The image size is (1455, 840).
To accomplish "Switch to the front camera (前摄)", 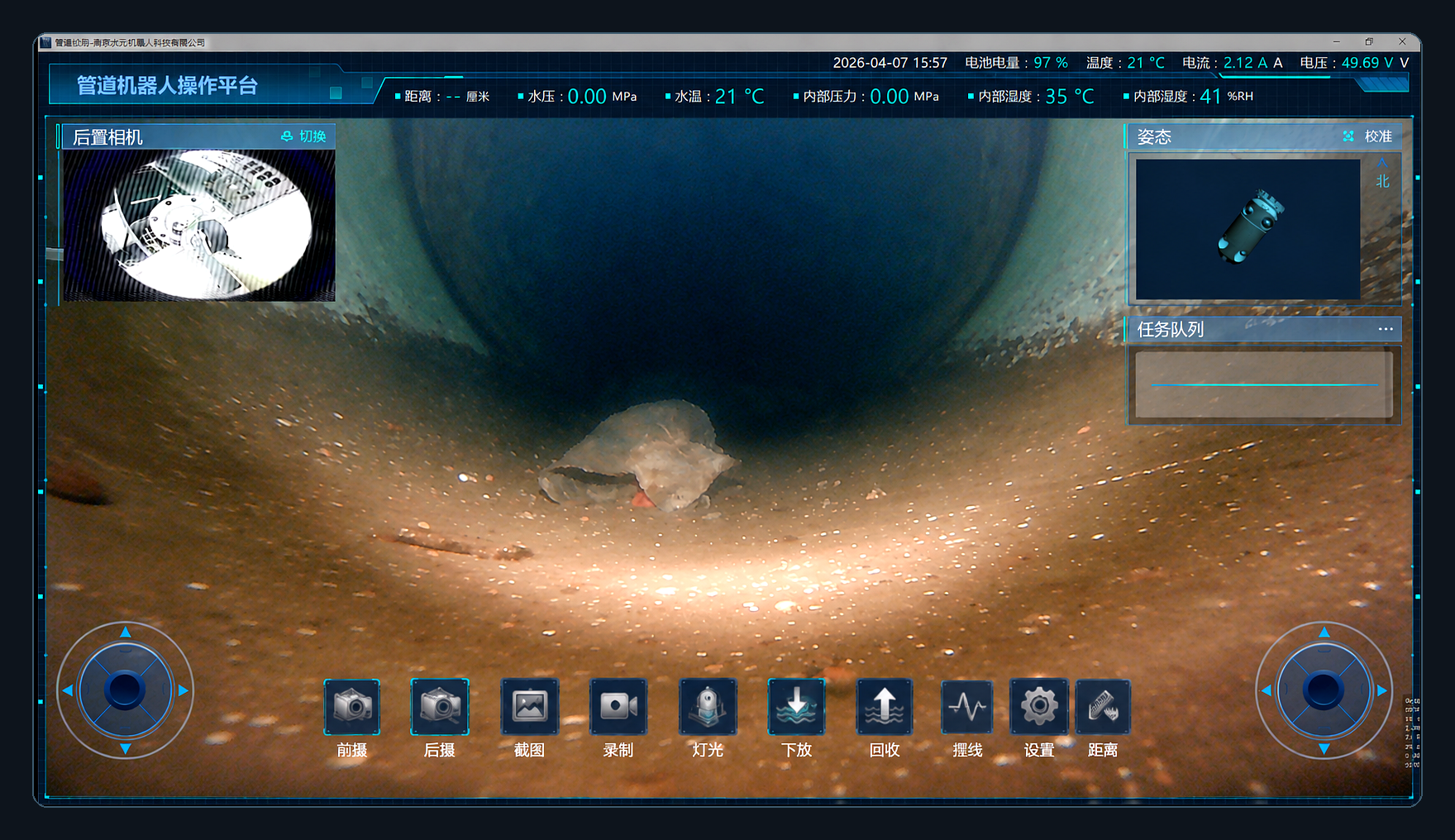I will point(352,707).
